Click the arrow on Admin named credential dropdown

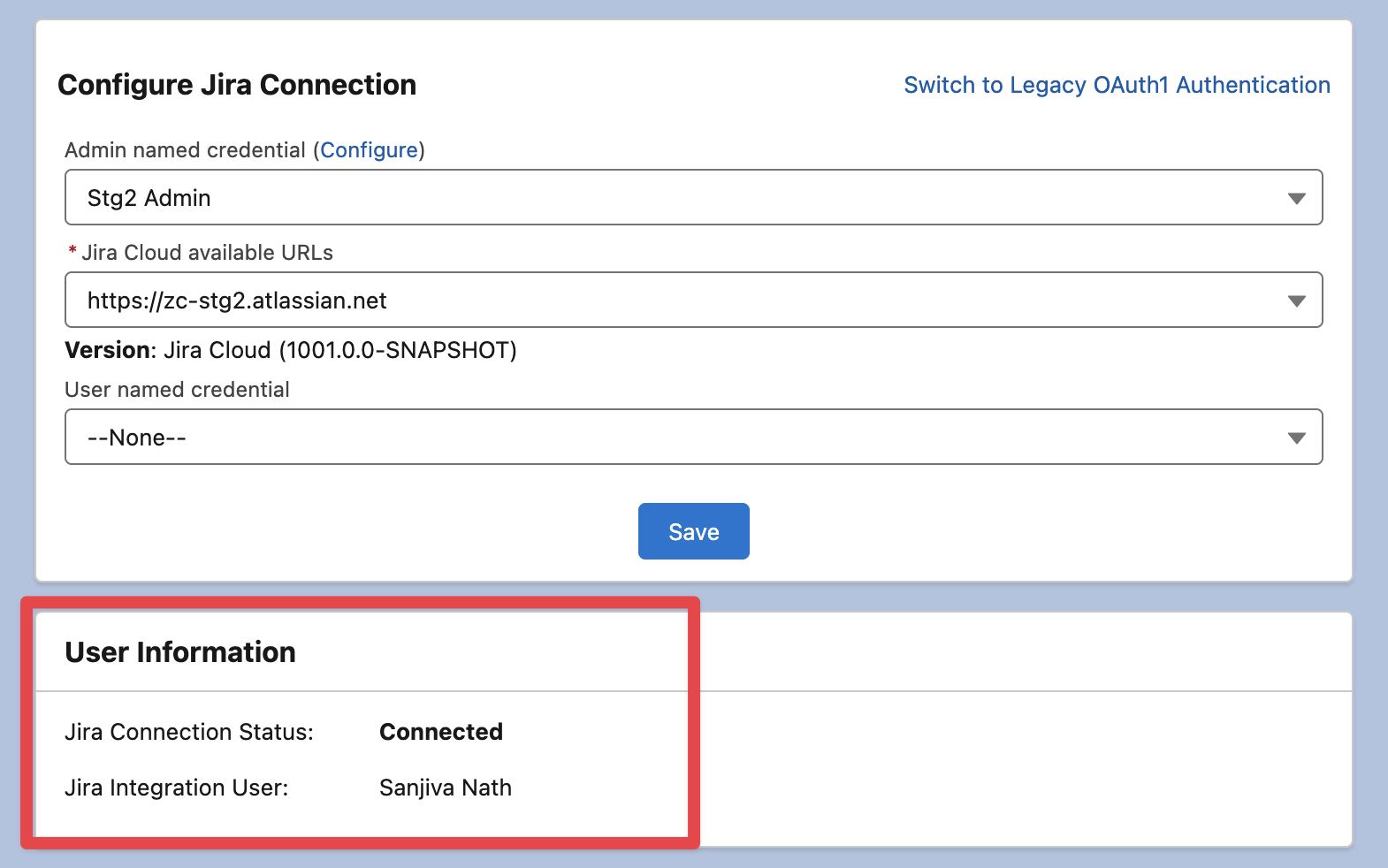pyautogui.click(x=1296, y=199)
